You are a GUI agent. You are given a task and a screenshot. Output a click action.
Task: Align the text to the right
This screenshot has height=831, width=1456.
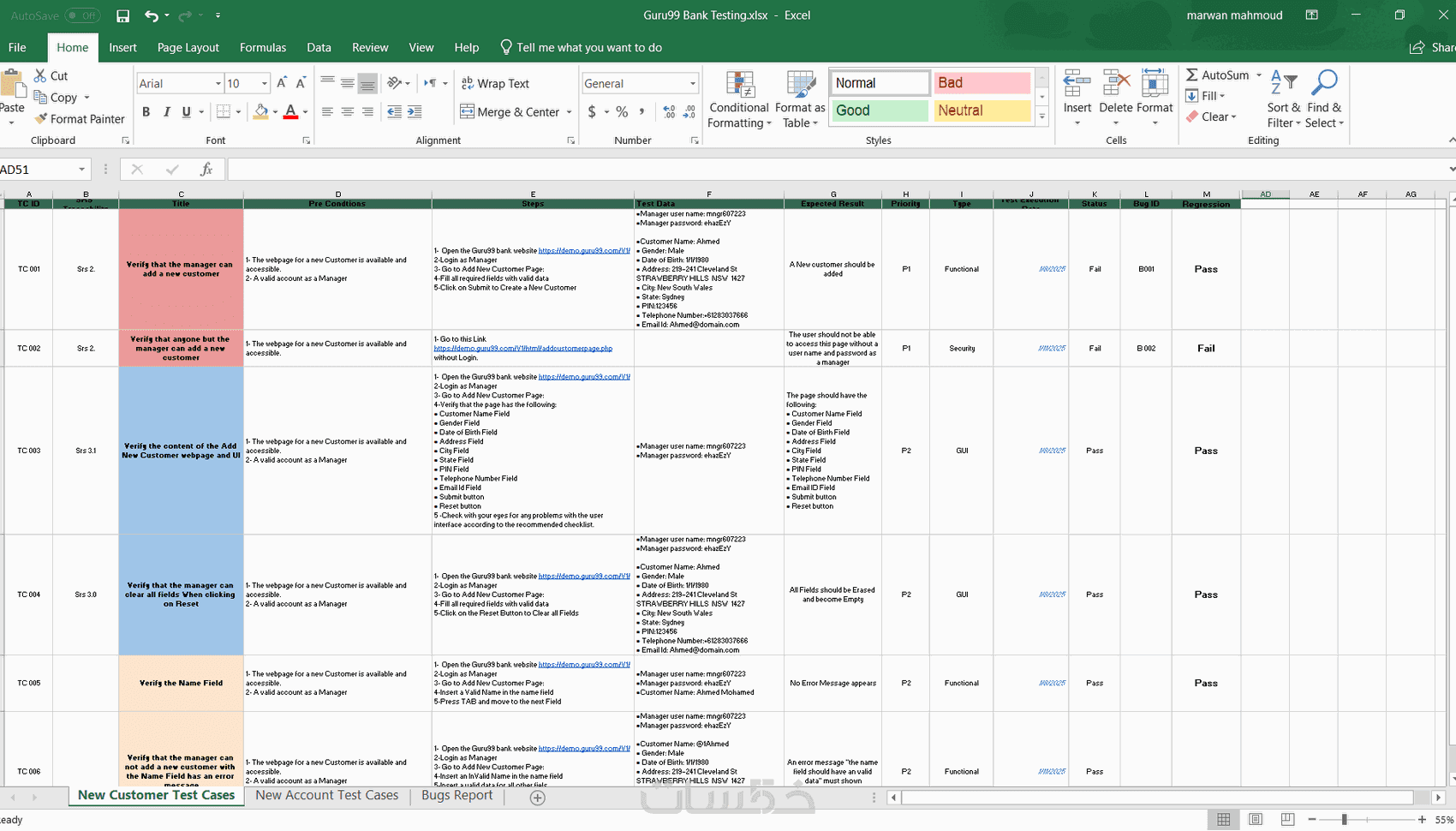pos(367,111)
